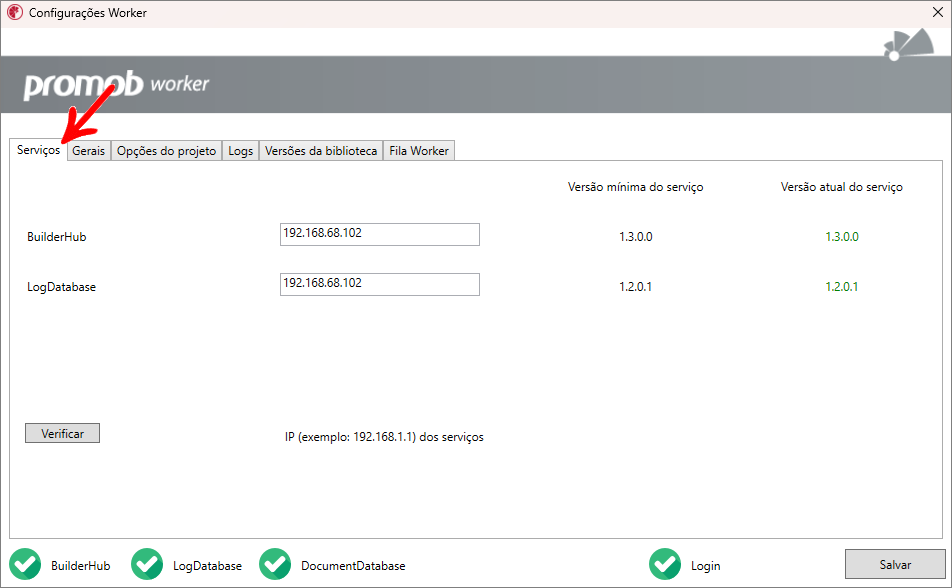Click the IP example hint text
This screenshot has height=588, width=952.
384,437
